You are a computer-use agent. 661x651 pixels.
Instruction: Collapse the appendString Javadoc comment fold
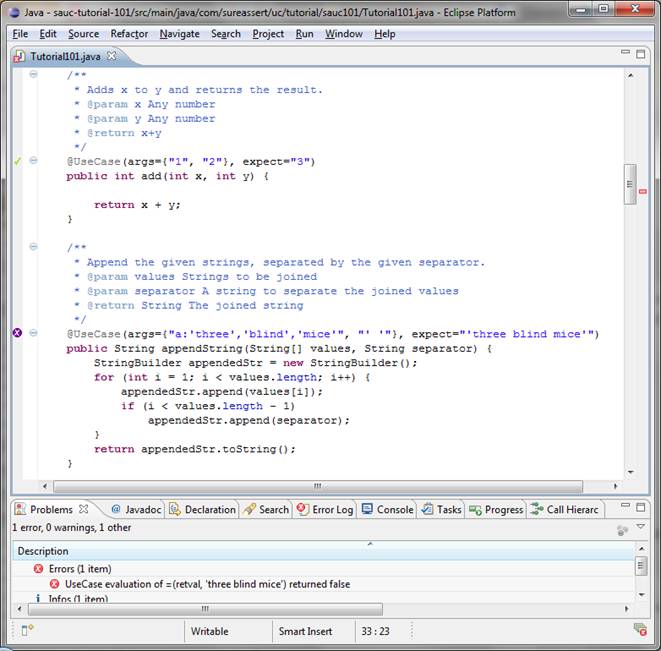33,247
